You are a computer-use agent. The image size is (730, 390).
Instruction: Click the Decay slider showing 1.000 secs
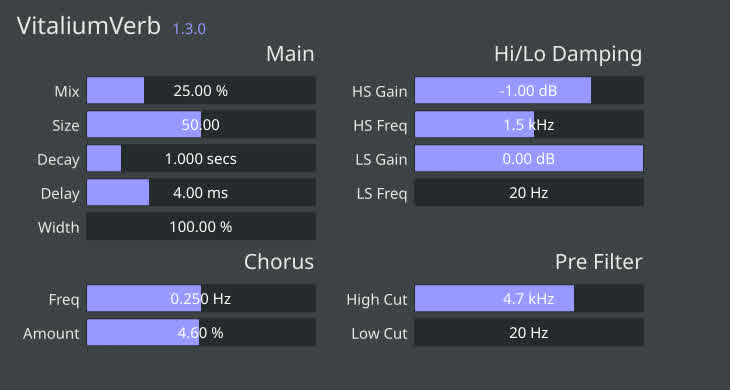201,159
